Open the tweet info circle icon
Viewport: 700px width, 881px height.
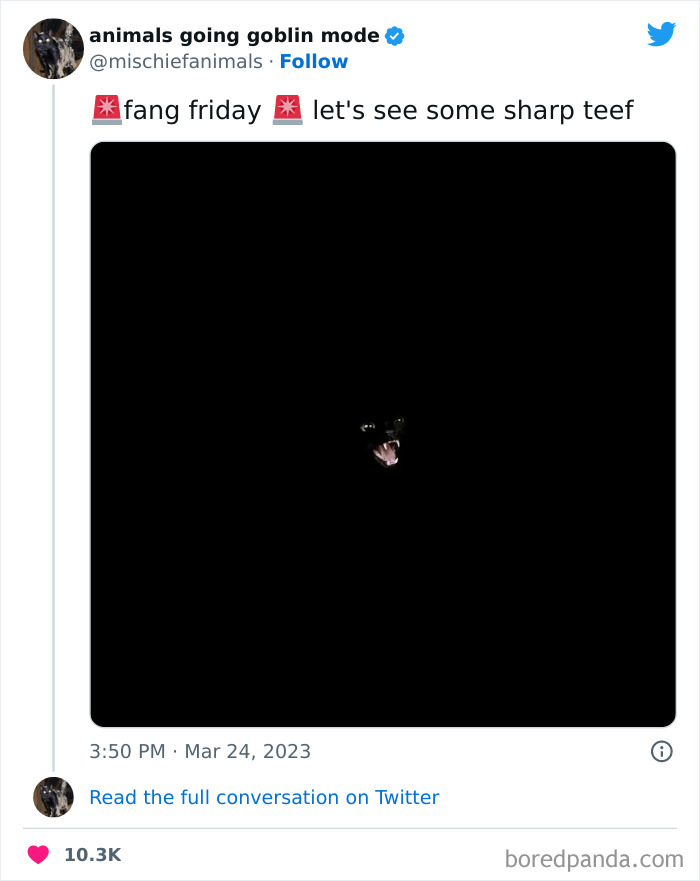coord(661,751)
